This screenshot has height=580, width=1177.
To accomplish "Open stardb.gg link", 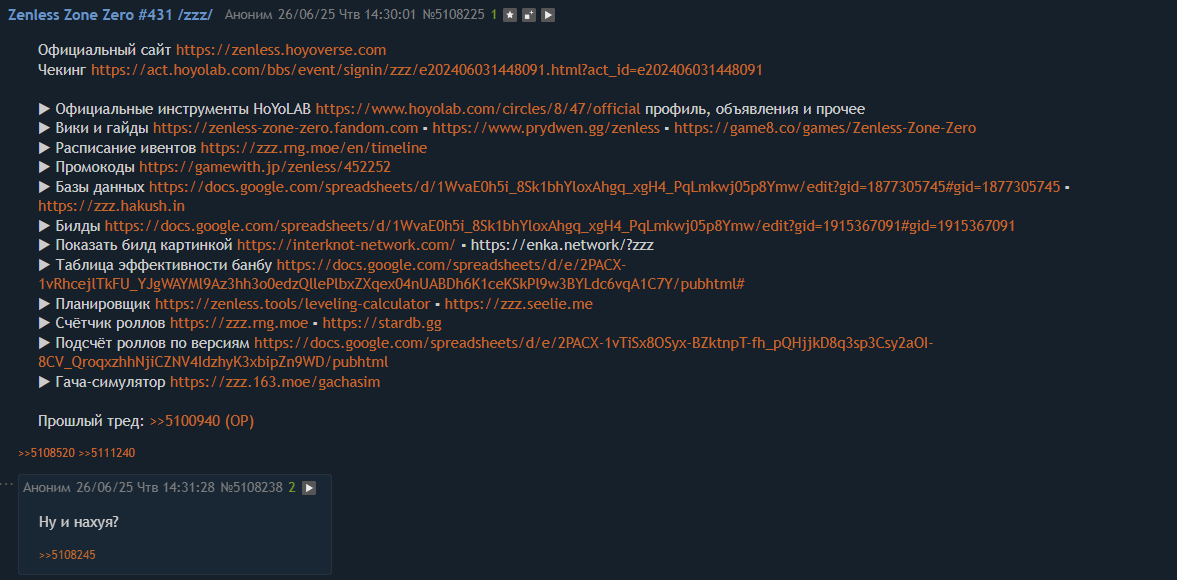I will tap(381, 323).
